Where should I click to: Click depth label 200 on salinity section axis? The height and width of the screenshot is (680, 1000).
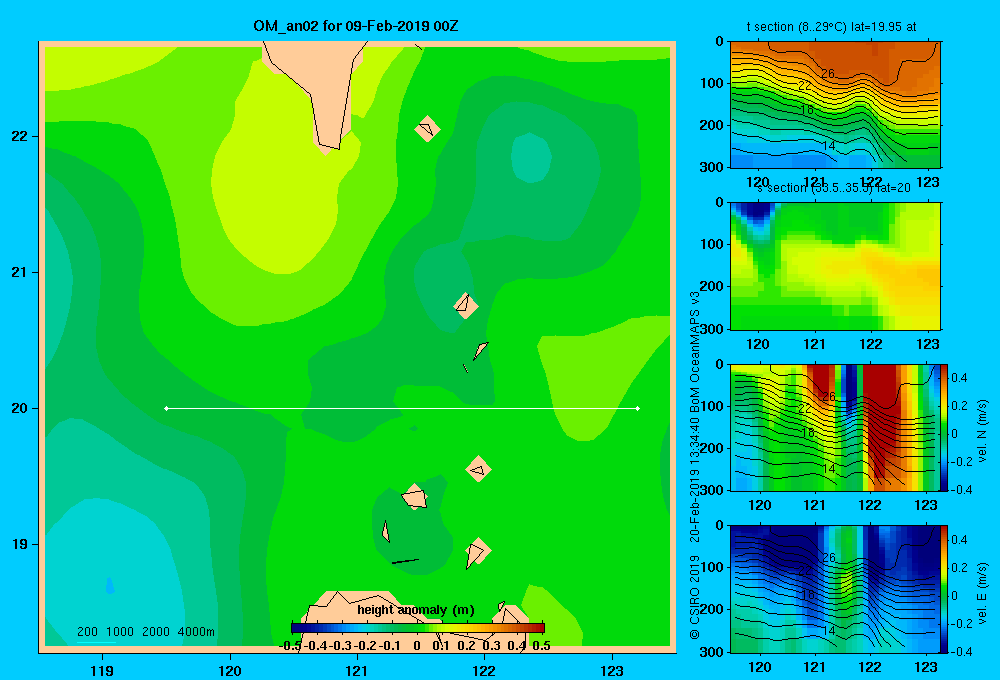(x=713, y=286)
